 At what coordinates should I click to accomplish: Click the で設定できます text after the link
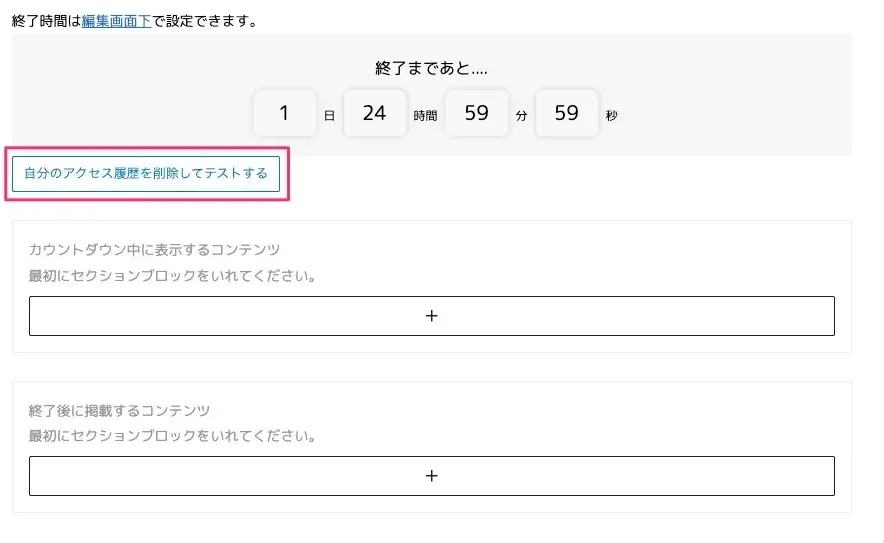[204, 20]
